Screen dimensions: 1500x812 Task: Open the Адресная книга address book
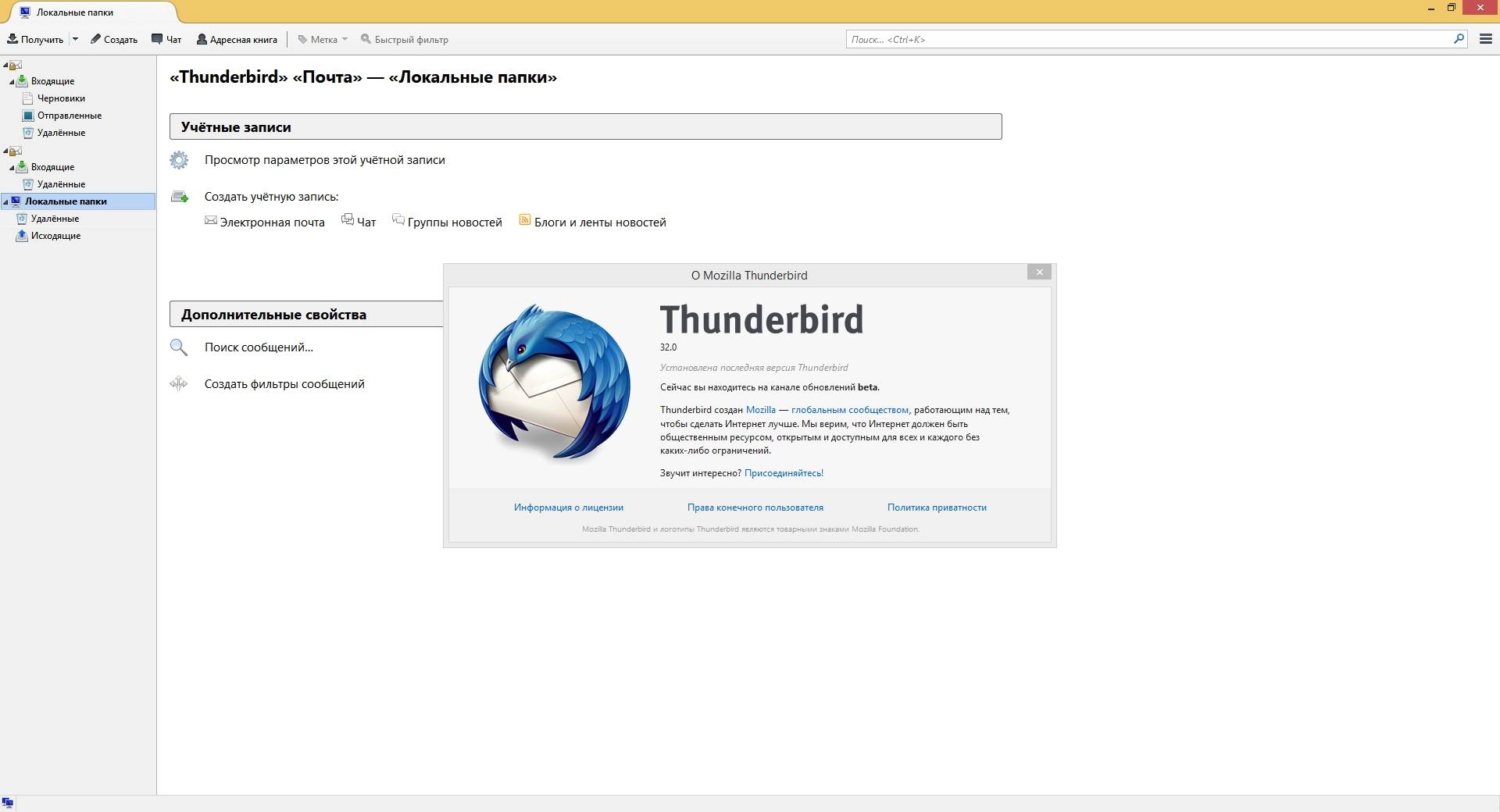237,39
